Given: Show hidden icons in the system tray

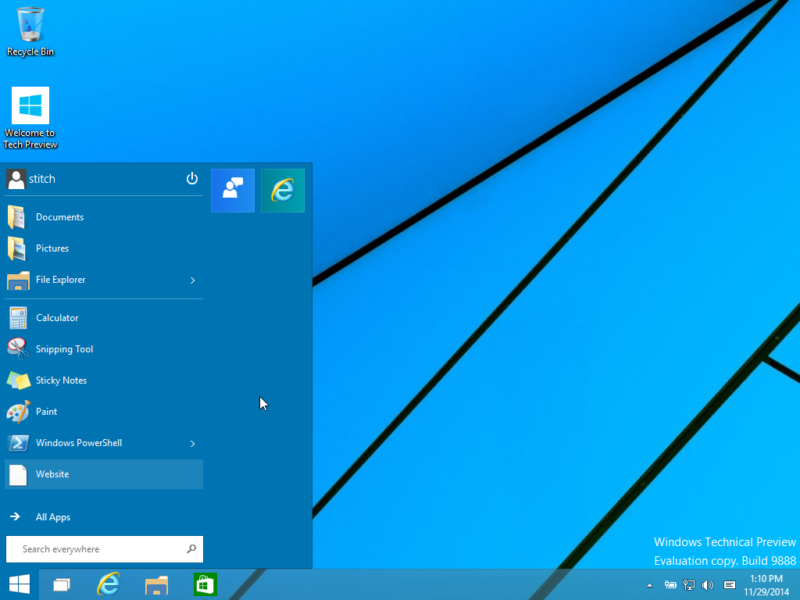Looking at the screenshot, I should click(x=649, y=584).
